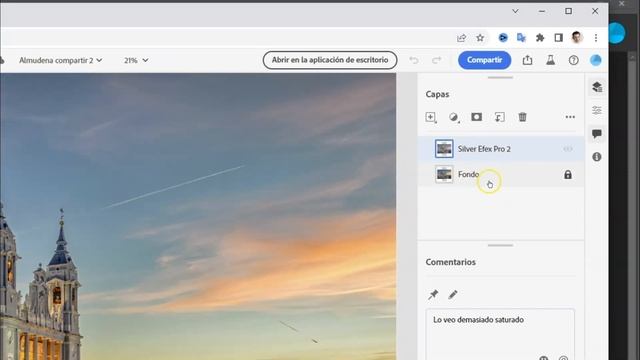Open the export share icon

pos(527,60)
